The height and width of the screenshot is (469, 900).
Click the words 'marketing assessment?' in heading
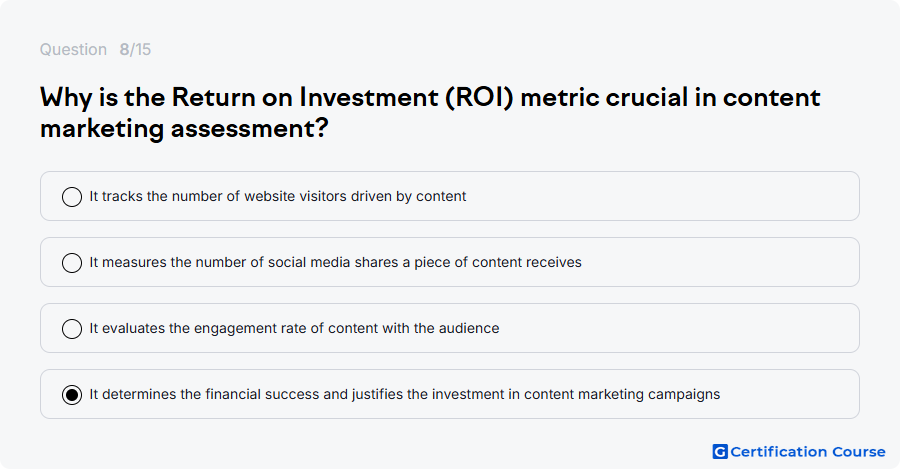[184, 128]
